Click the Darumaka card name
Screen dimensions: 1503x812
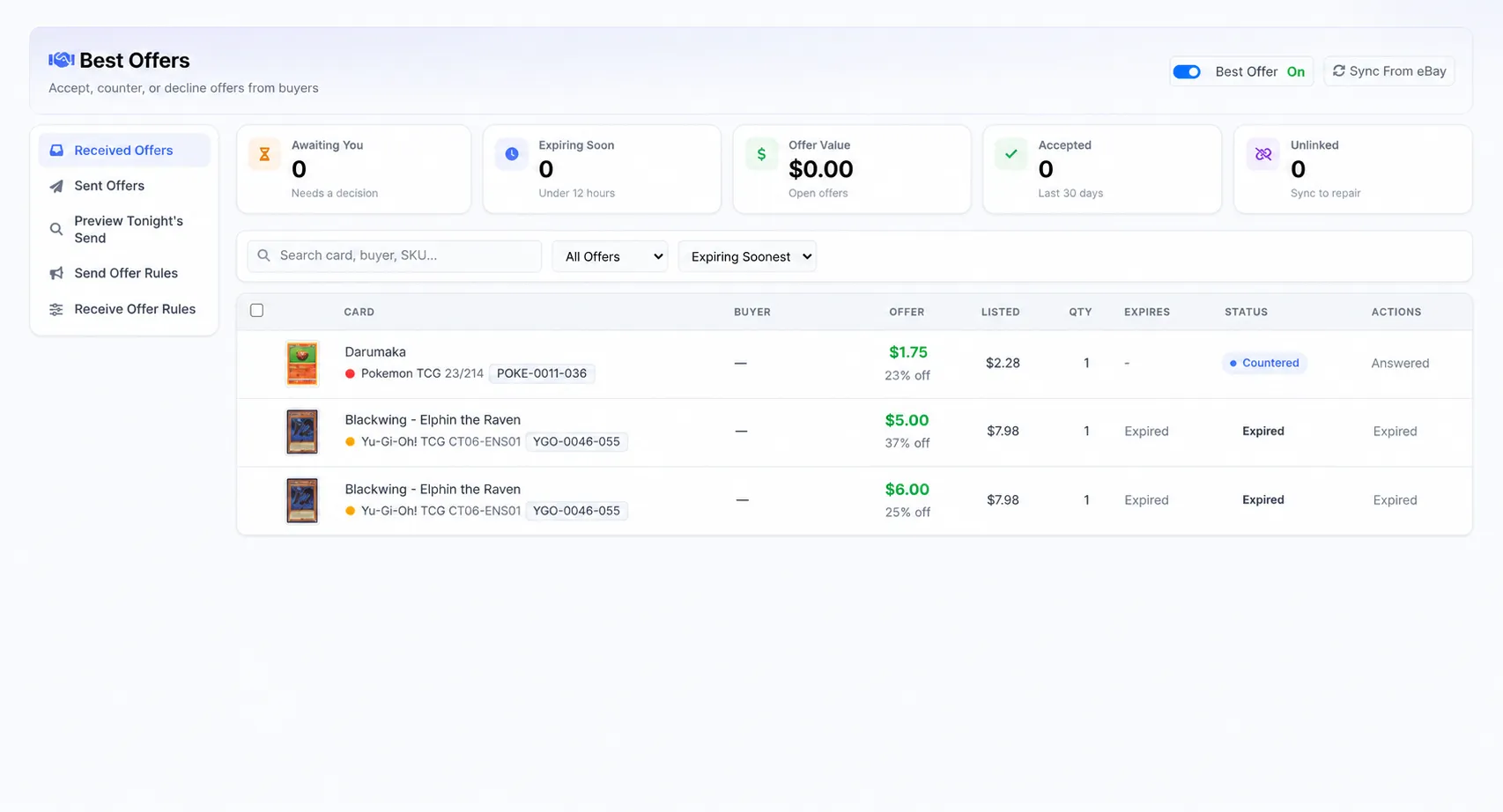pyautogui.click(x=375, y=352)
